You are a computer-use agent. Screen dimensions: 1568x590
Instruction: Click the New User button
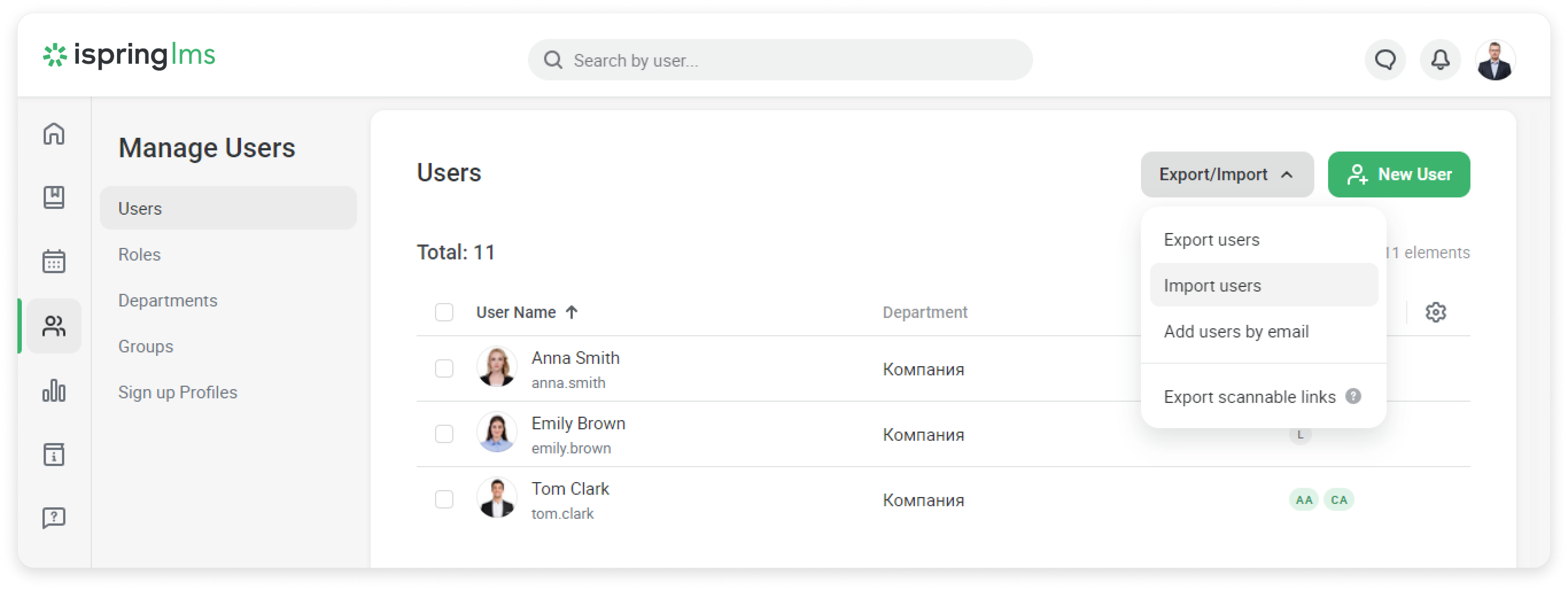(1398, 175)
